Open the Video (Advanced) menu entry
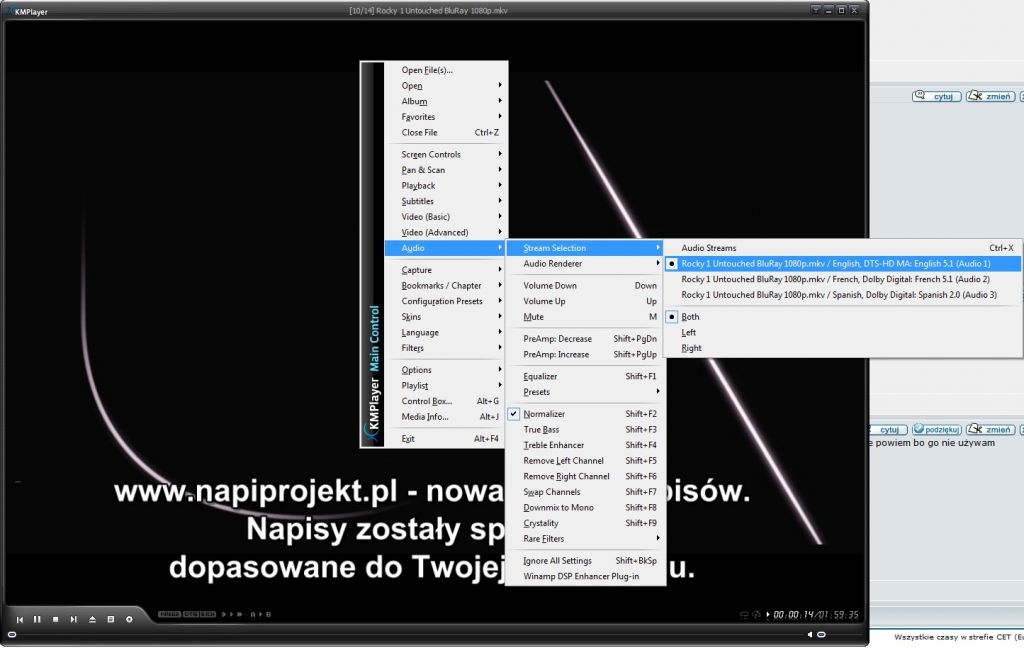1024x648 pixels. point(445,233)
